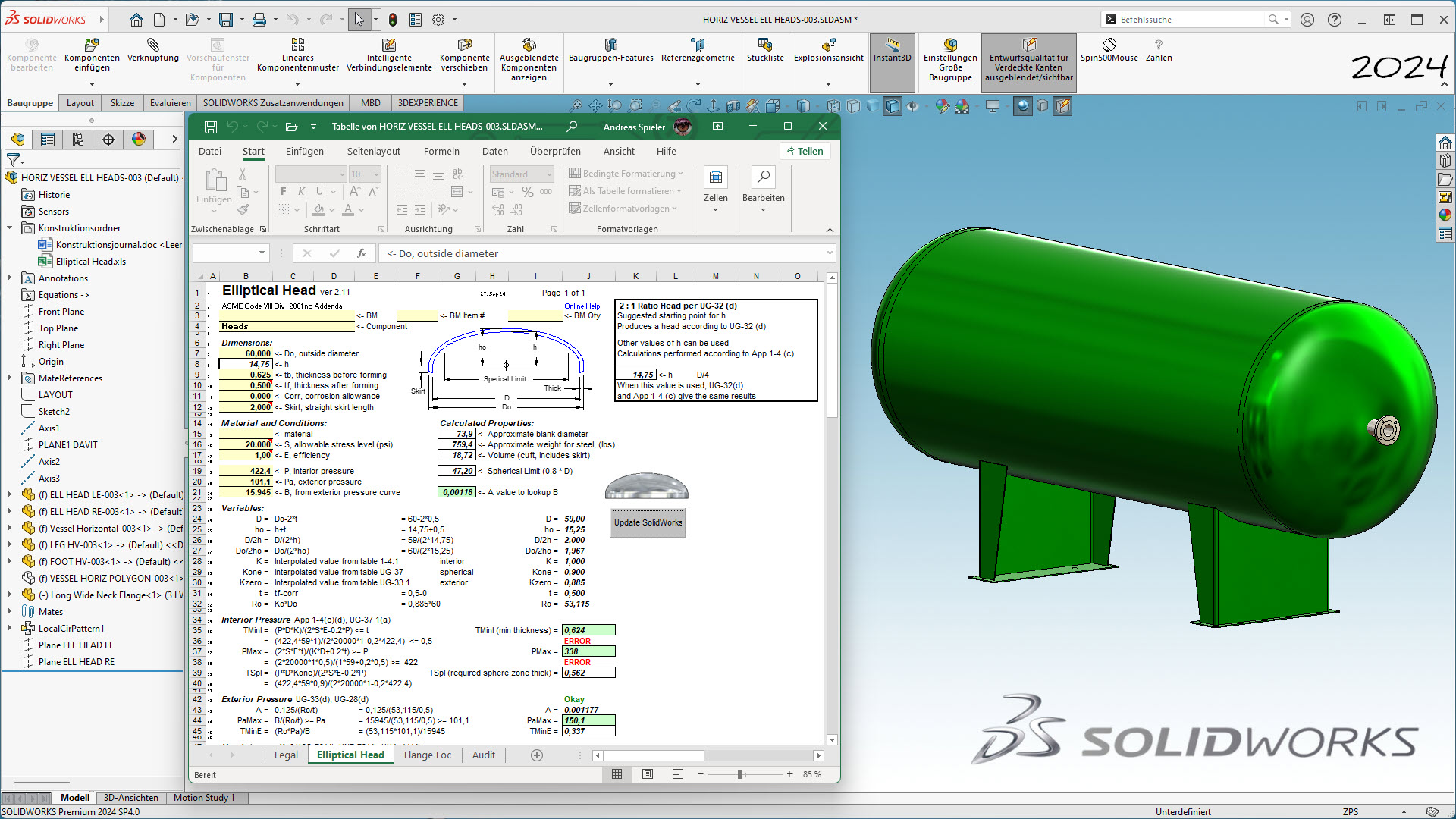Open the ConfigurationManager tab icon
The width and height of the screenshot is (1456, 819).
(x=78, y=139)
